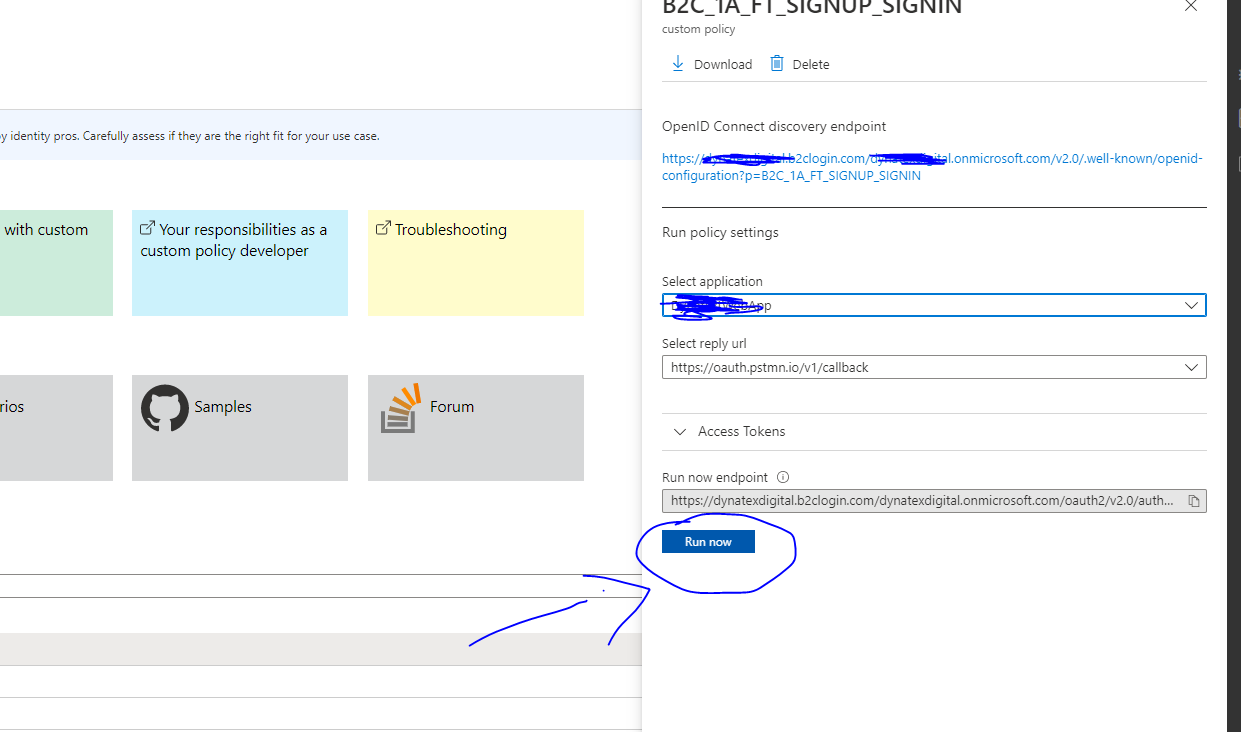This screenshot has height=732, width=1241.
Task: Click the 'Run policy settings' heading
Action: [720, 233]
